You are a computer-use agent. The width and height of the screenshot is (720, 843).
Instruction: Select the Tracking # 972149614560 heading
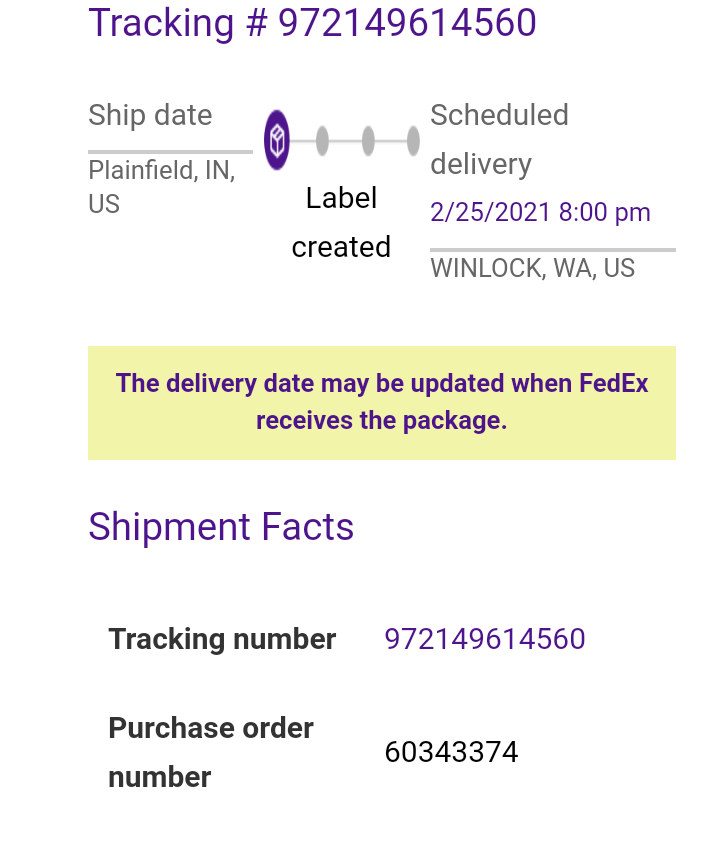[x=312, y=23]
